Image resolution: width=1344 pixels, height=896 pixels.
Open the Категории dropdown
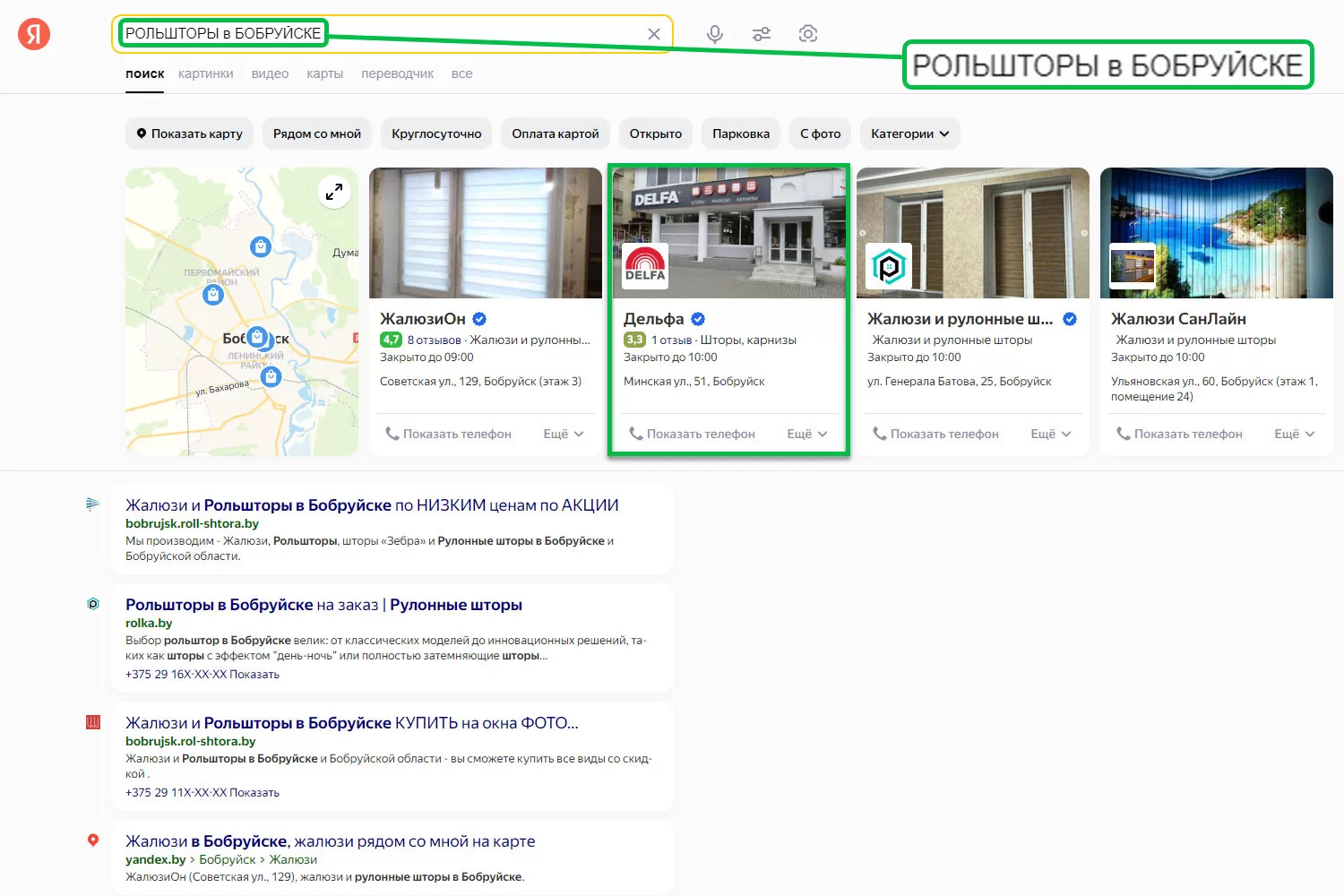[909, 134]
